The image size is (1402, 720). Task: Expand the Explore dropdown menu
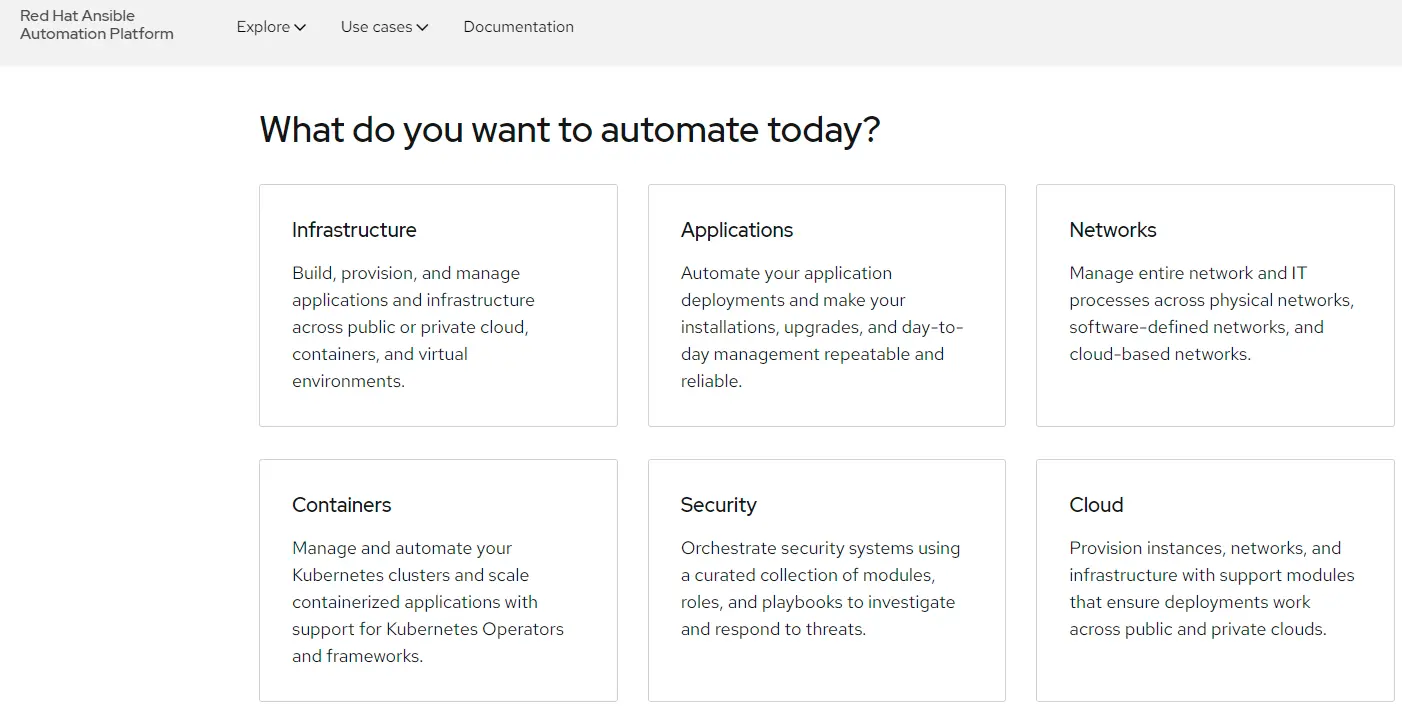coord(270,27)
